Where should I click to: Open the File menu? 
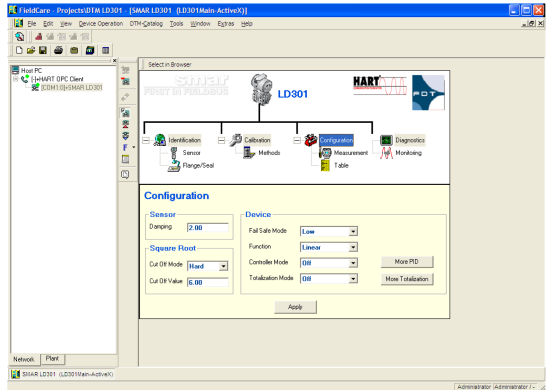tap(32, 23)
